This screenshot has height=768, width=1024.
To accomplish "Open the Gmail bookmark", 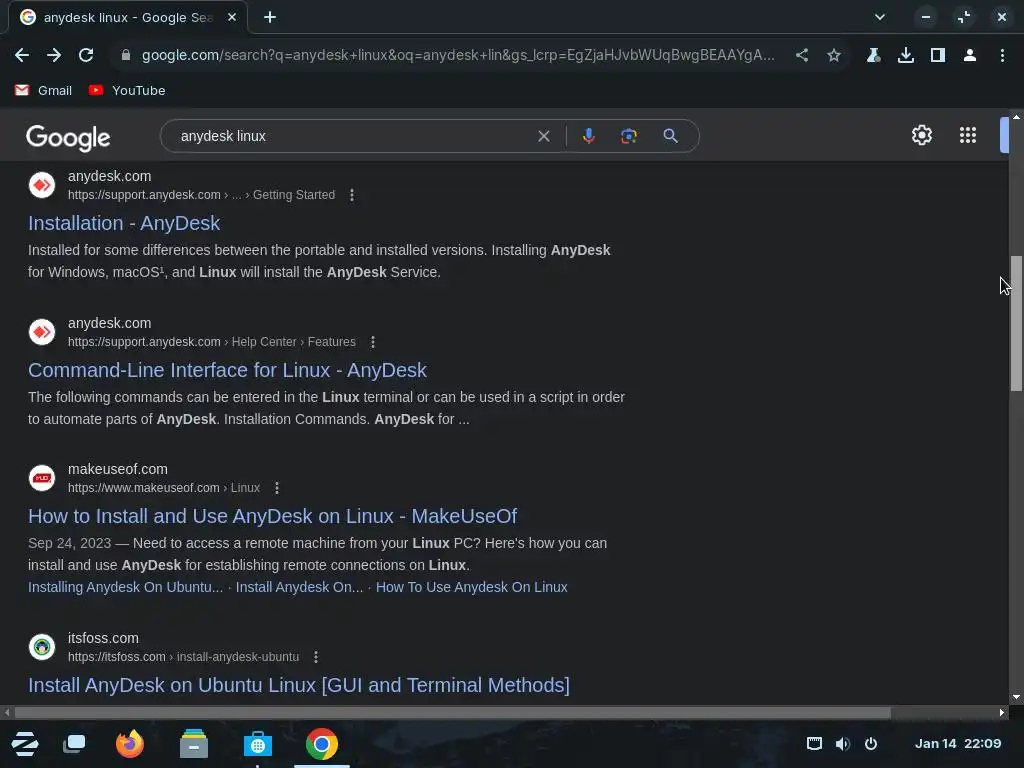I will 43,90.
